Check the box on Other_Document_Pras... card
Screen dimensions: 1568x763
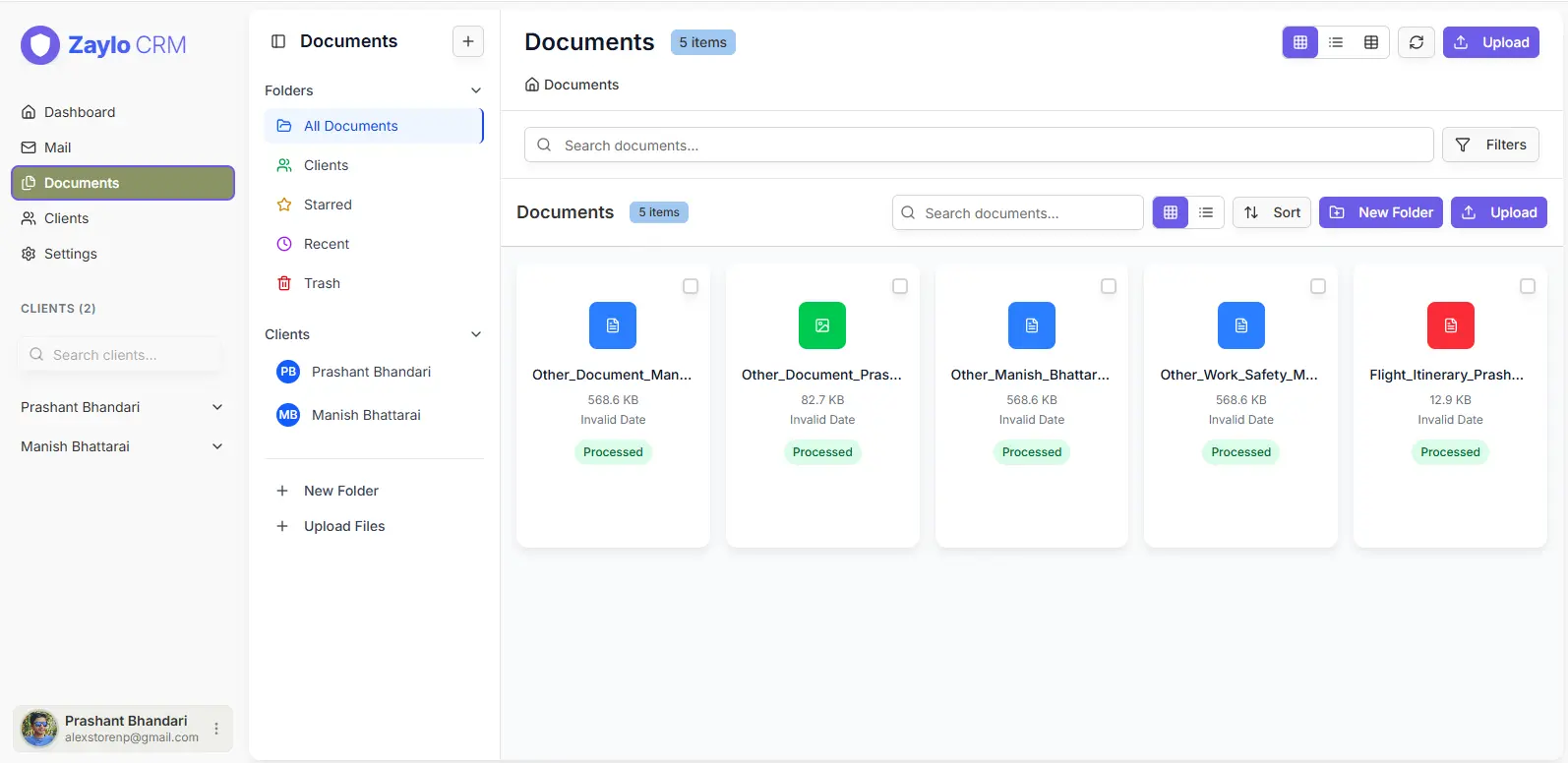pyautogui.click(x=900, y=286)
